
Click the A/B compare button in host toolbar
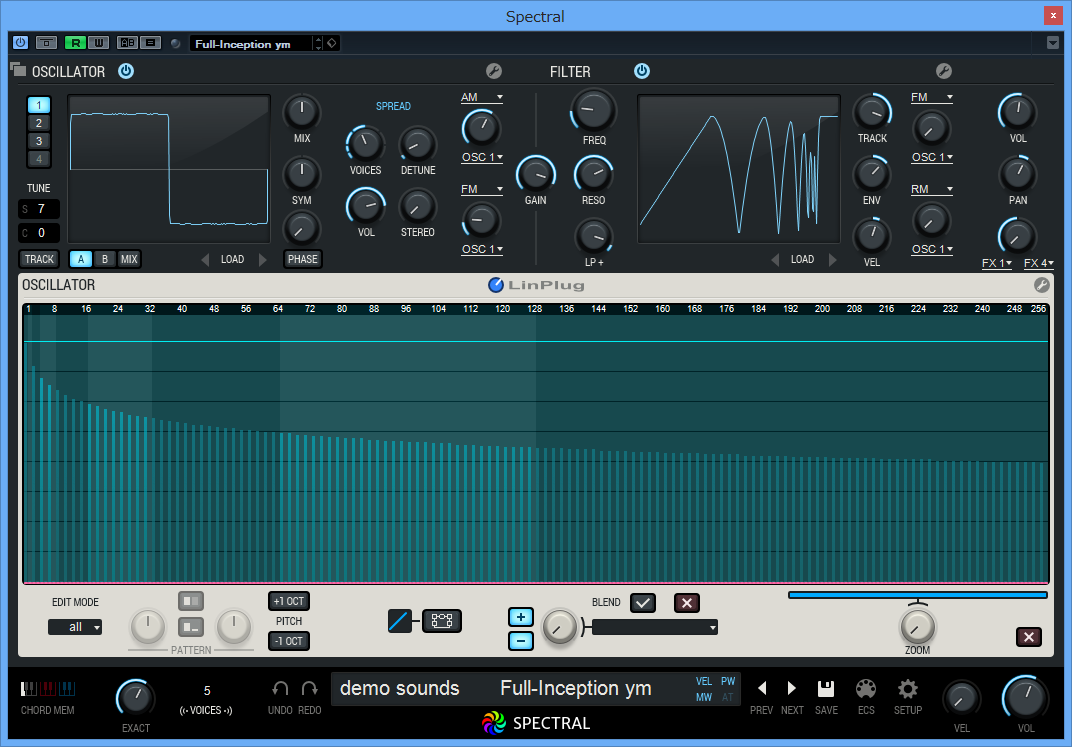128,43
